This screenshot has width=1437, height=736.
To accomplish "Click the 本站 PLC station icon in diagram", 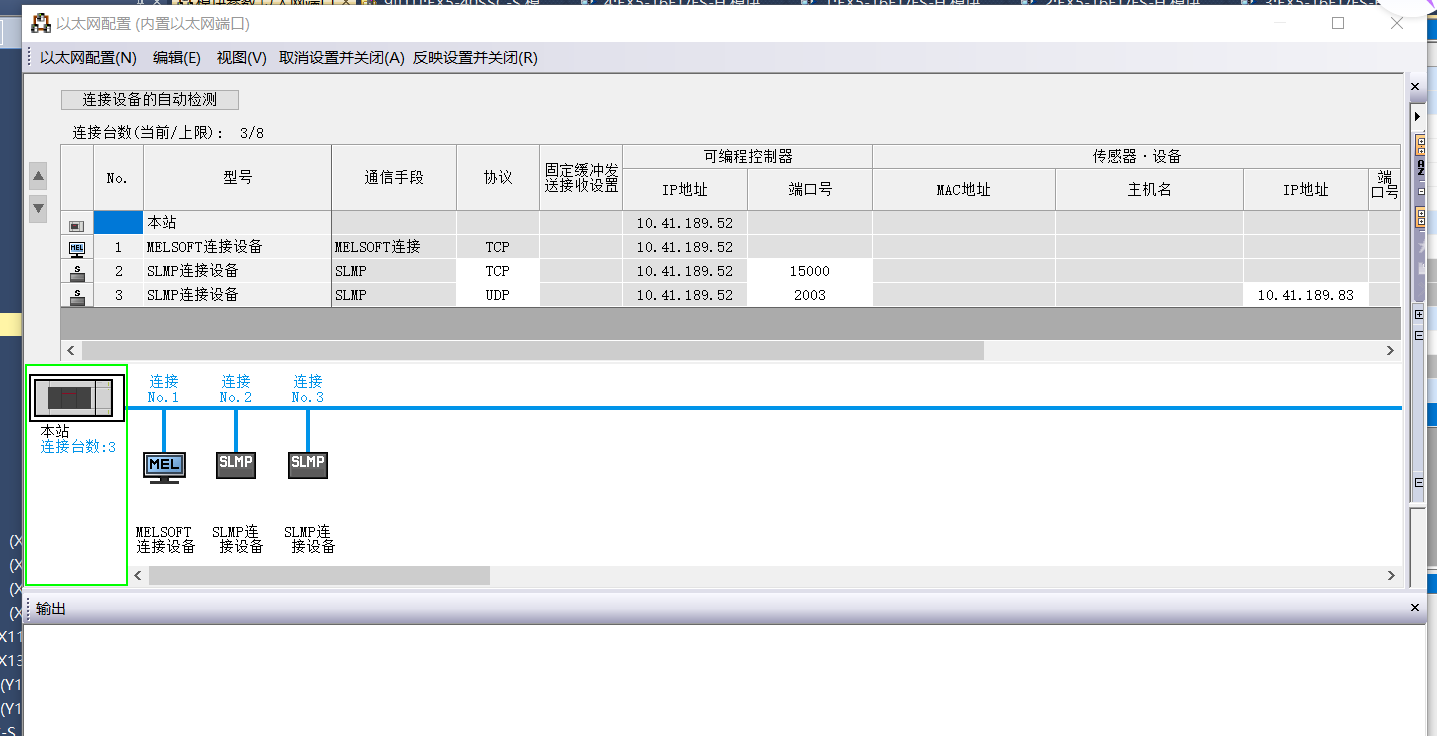I will point(77,398).
